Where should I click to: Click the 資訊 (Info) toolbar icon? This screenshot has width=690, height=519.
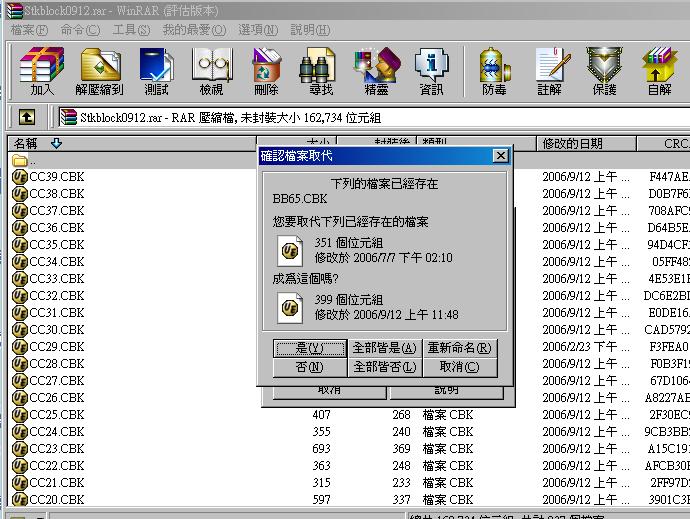click(x=432, y=72)
